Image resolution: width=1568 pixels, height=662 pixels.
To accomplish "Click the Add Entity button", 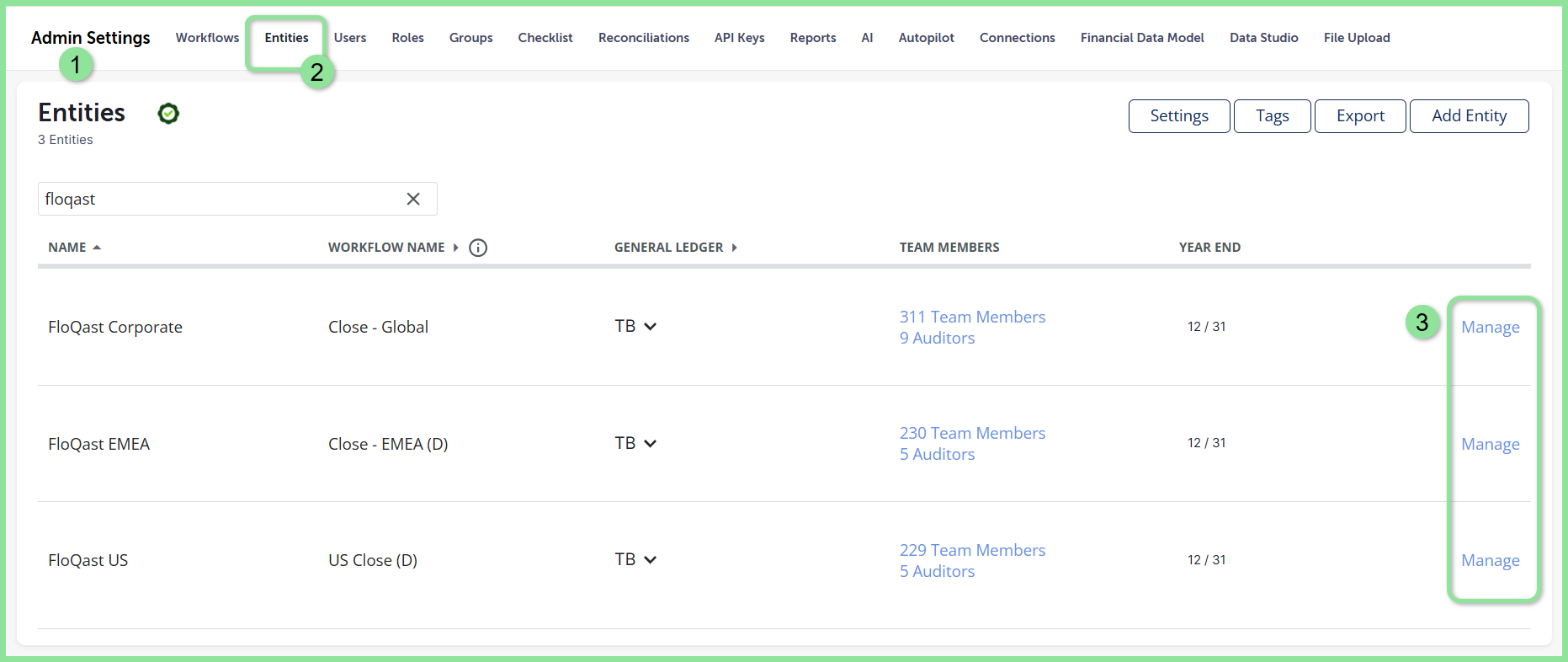I will [1470, 116].
